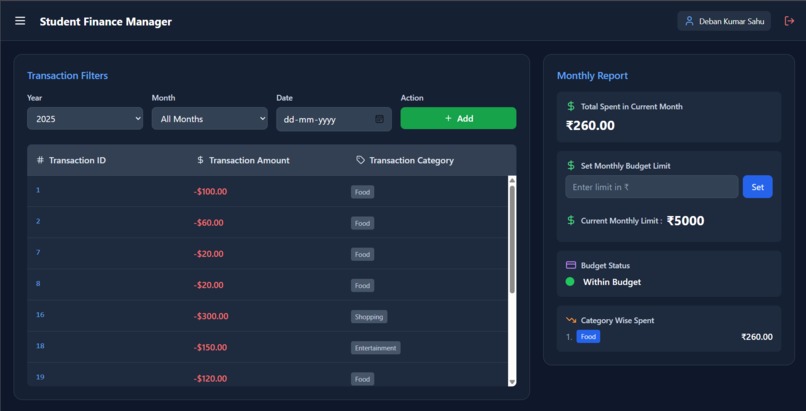Select transaction ID 19

click(x=40, y=377)
